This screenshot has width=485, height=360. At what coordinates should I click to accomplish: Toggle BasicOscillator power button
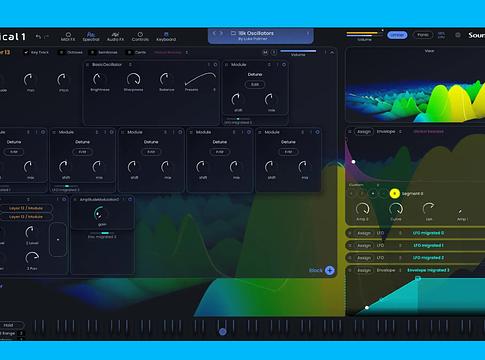215,65
